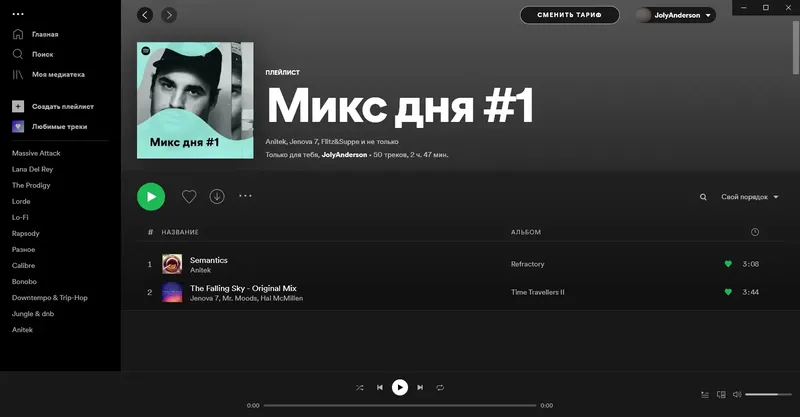Open the connect to device icon
800x417 pixels.
click(721, 395)
